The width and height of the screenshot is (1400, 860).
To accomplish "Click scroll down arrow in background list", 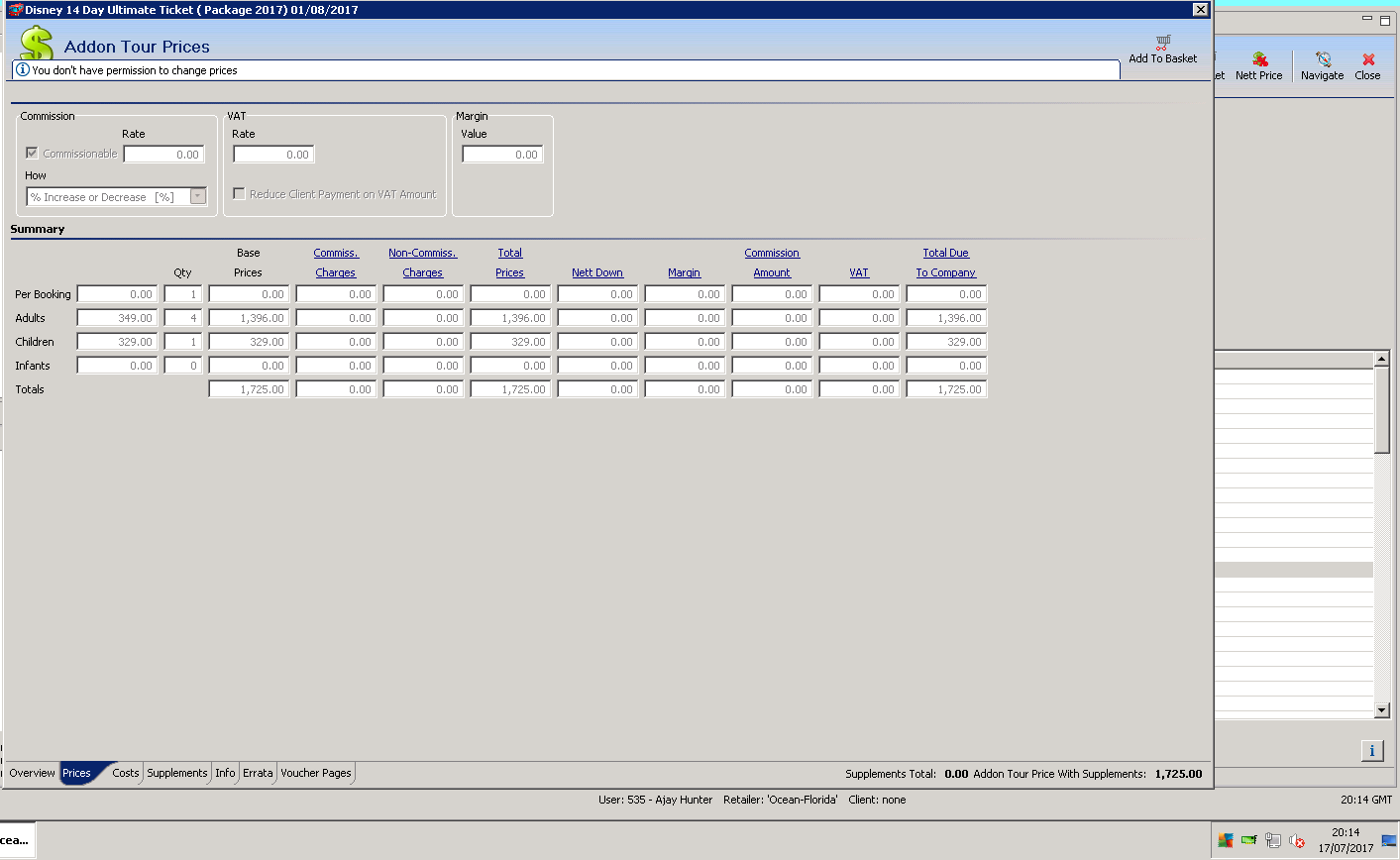I will (1382, 710).
